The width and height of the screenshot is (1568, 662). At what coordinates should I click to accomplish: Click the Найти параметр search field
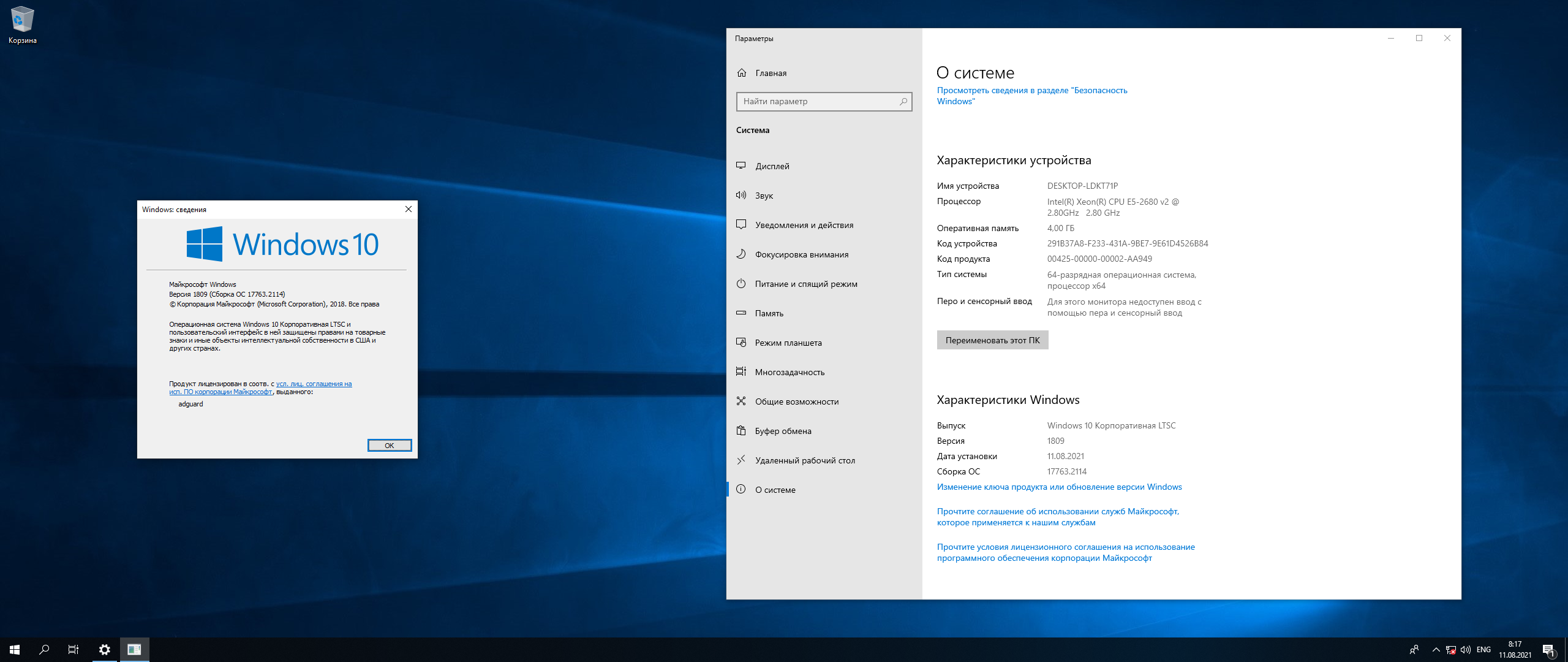[x=824, y=102]
